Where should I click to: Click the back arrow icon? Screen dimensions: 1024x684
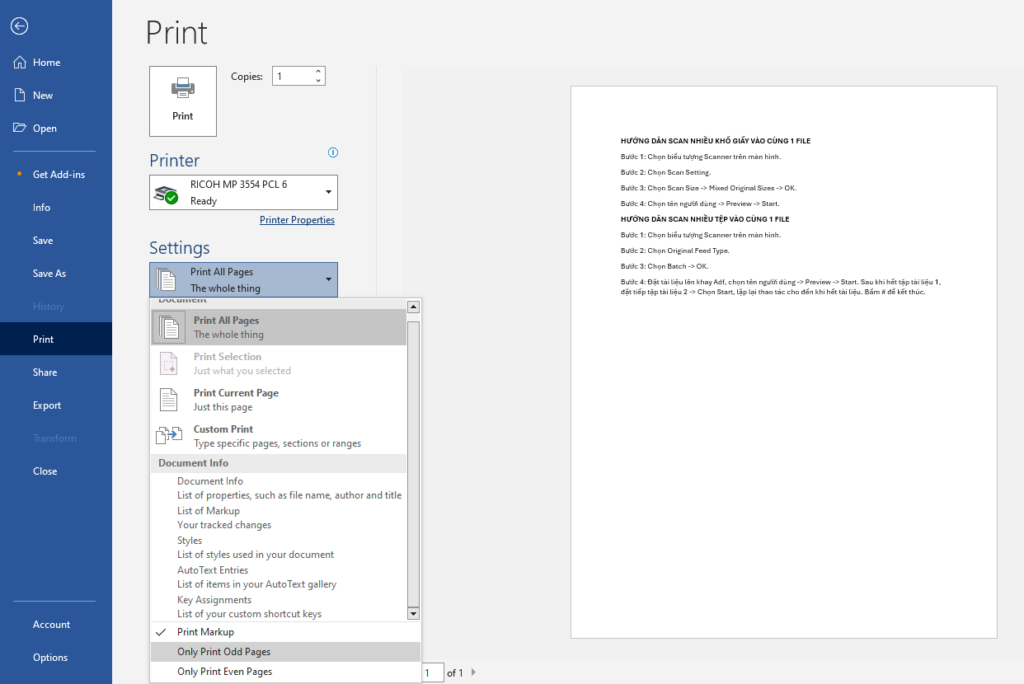coord(19,27)
